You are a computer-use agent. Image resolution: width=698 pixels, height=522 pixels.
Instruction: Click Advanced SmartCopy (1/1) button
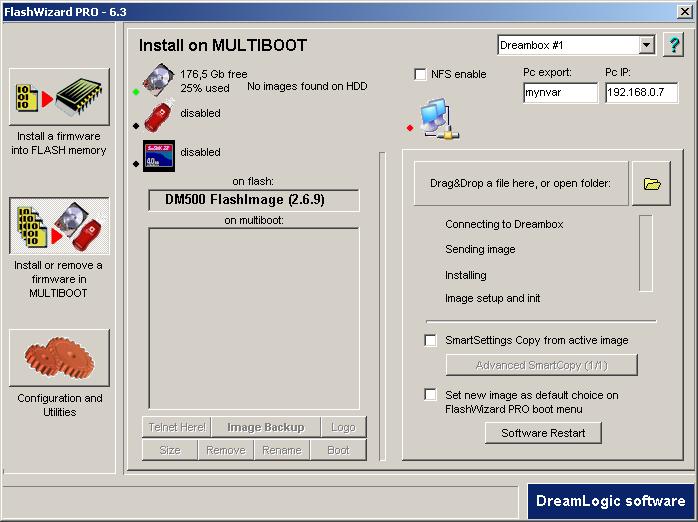tap(542, 365)
